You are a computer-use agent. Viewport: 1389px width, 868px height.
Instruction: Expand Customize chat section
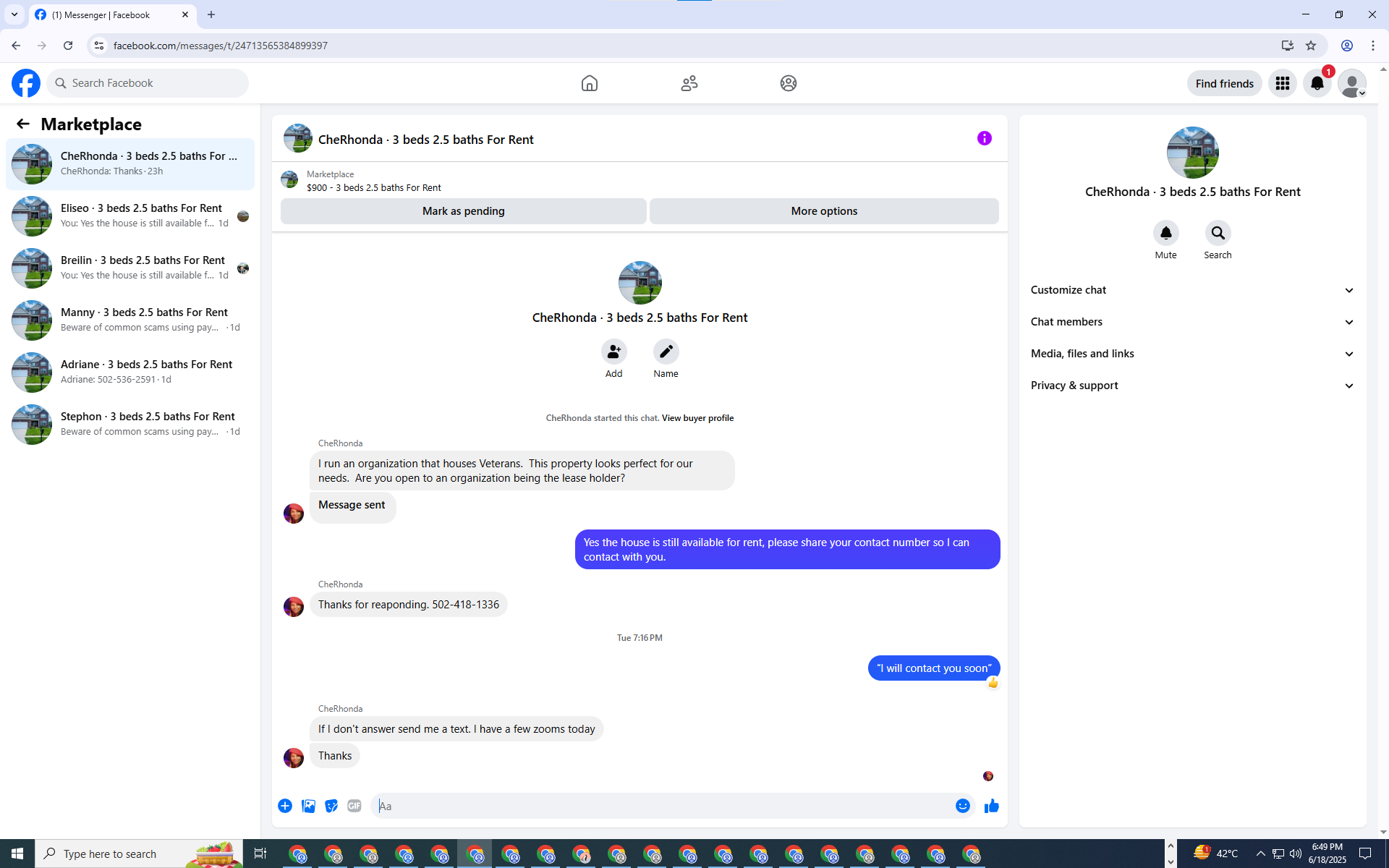(1193, 290)
